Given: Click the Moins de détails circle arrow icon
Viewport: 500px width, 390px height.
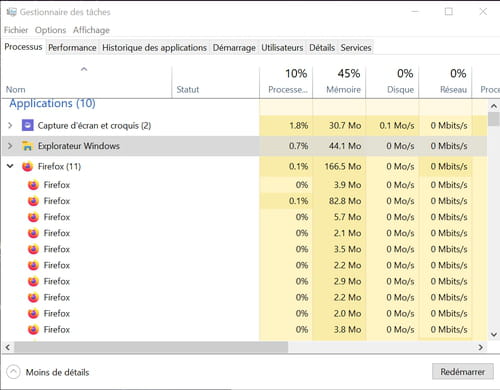Looking at the screenshot, I should point(13,372).
